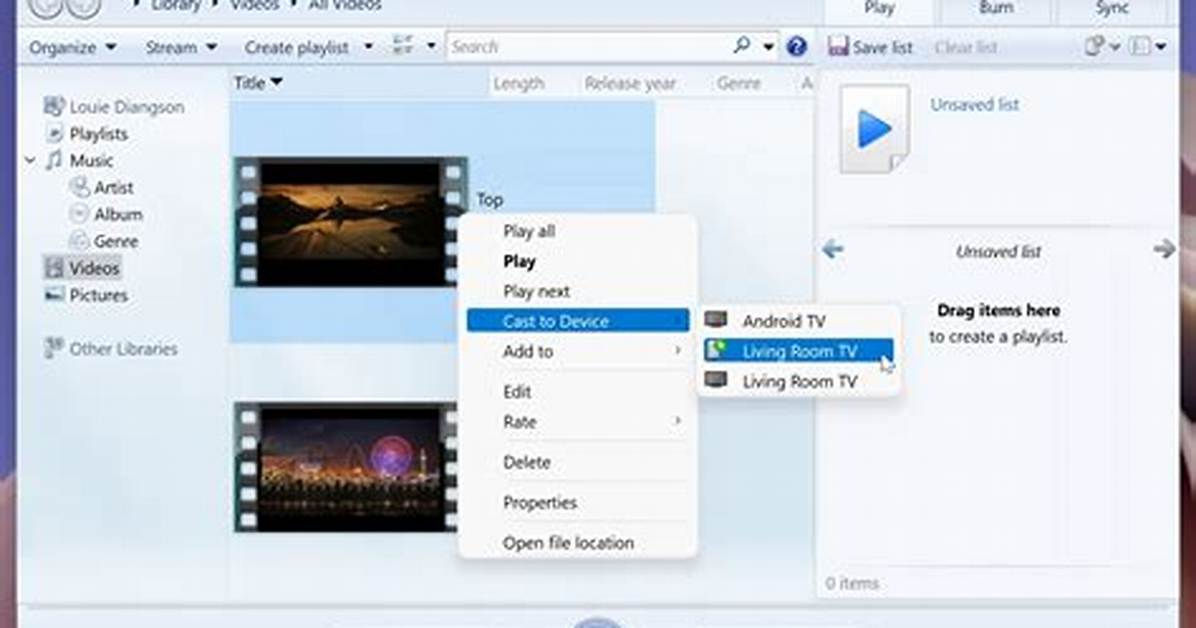This screenshot has height=628, width=1196.
Task: Click the Album disc icon in sidebar
Action: click(x=79, y=214)
